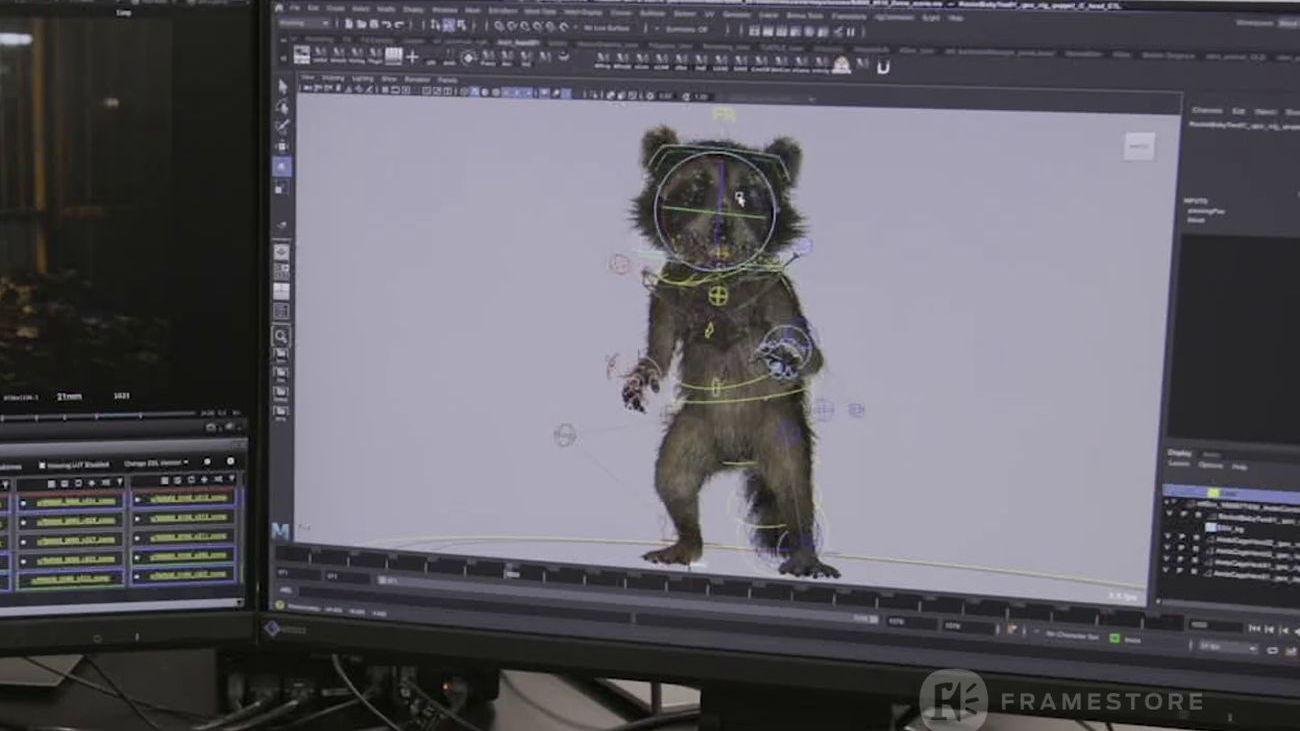Tick the LUT Shaded checkbox on left monitor
Screen dimensions: 1300x731
click(42, 465)
